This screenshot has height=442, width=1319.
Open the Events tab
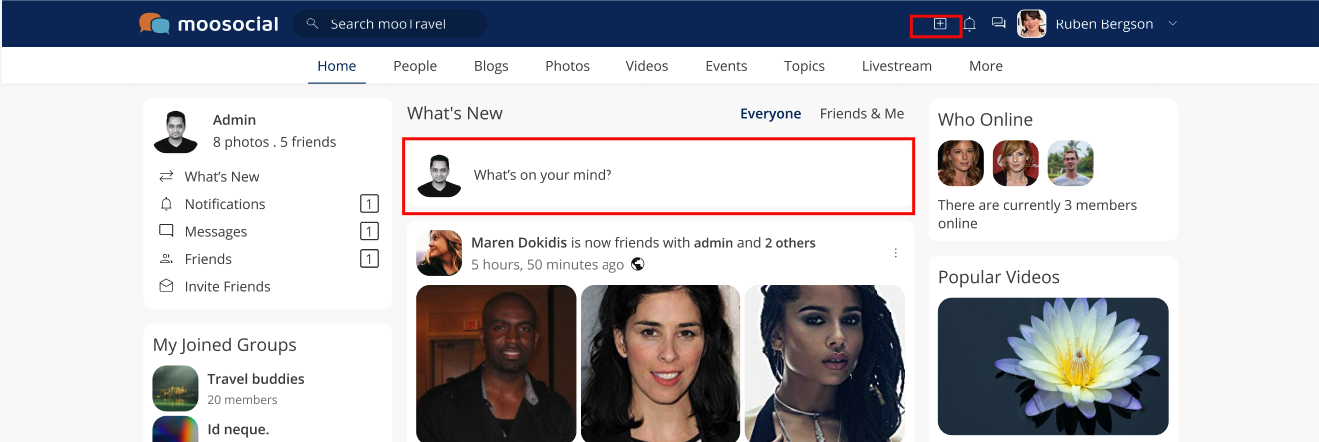tap(726, 66)
